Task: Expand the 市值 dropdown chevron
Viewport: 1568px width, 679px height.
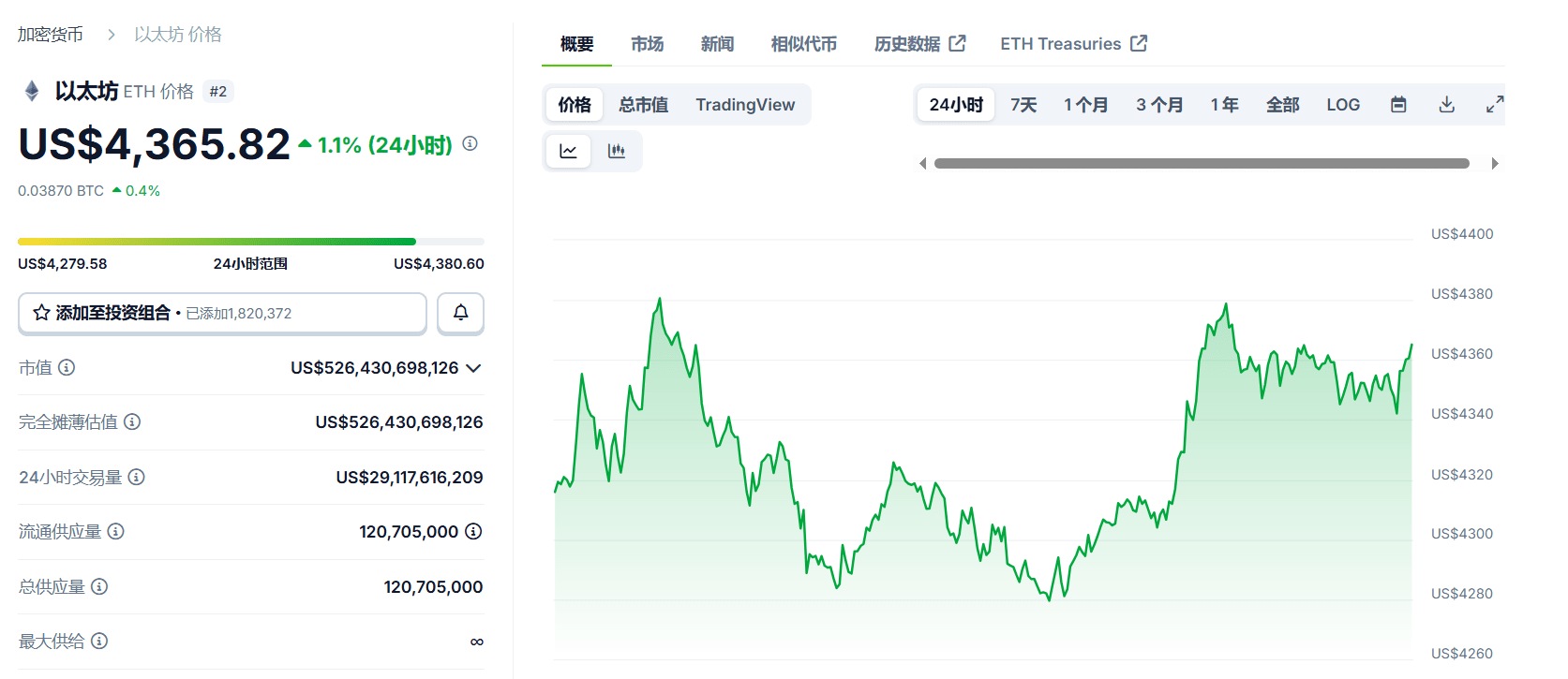Action: 473,368
